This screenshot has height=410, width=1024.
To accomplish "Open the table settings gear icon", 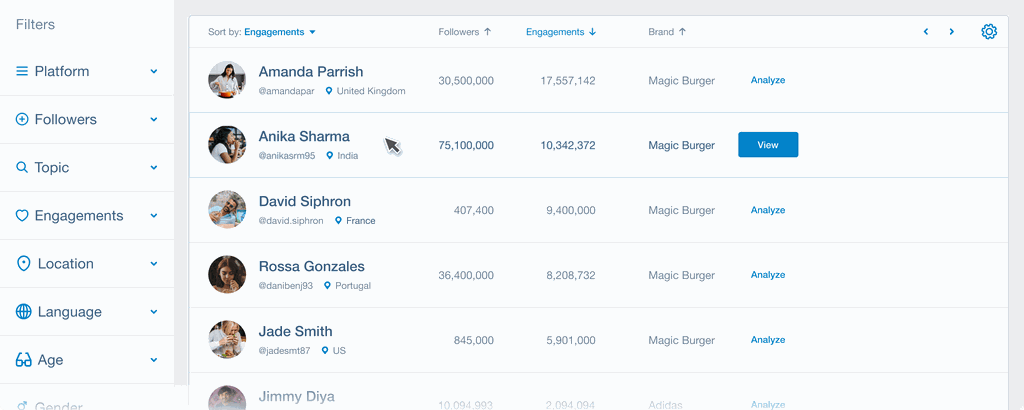I will coord(989,32).
